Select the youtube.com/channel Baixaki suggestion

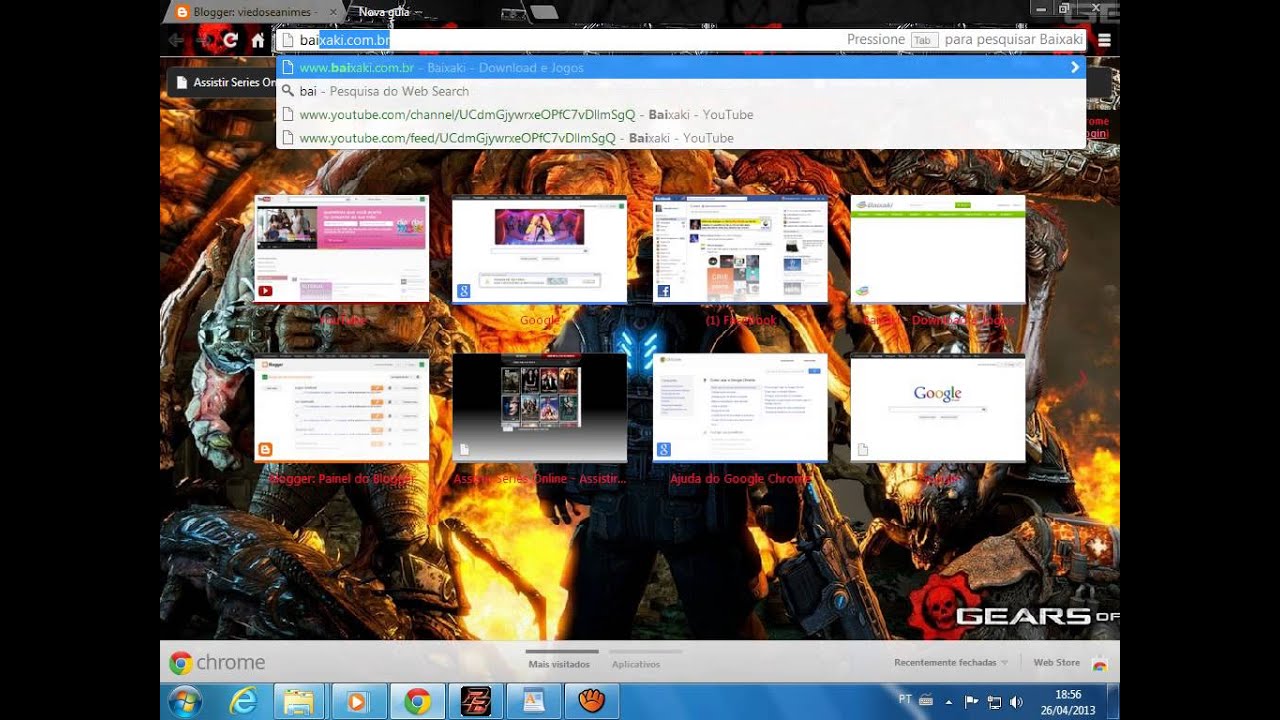[681, 115]
